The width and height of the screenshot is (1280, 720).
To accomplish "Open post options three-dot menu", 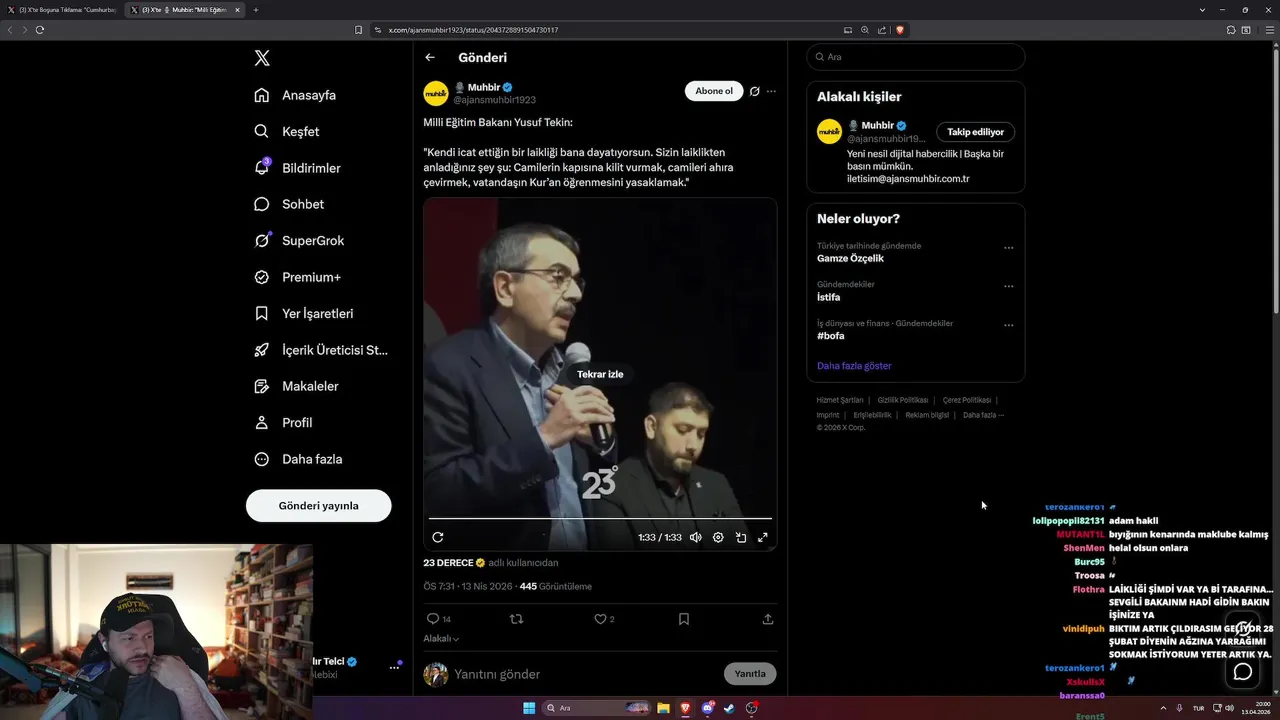I will point(771,91).
